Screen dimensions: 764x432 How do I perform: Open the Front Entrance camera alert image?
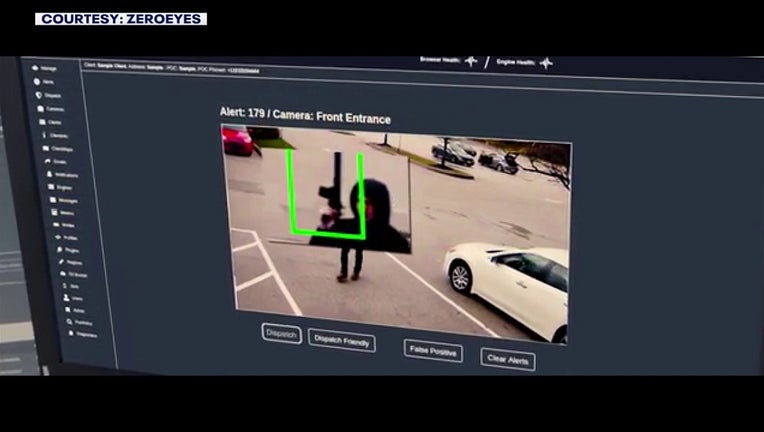397,233
